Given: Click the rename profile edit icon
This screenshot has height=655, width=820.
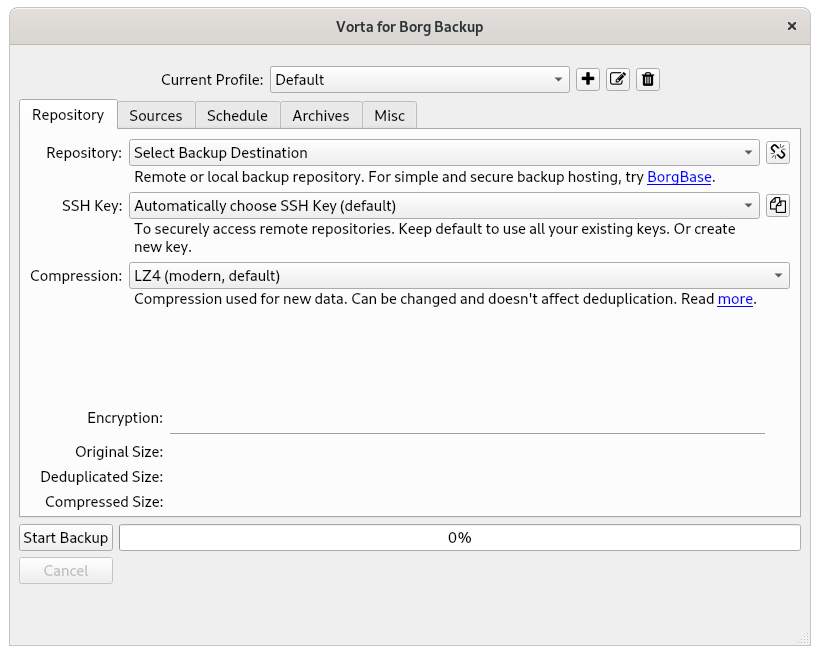Looking at the screenshot, I should coord(618,80).
